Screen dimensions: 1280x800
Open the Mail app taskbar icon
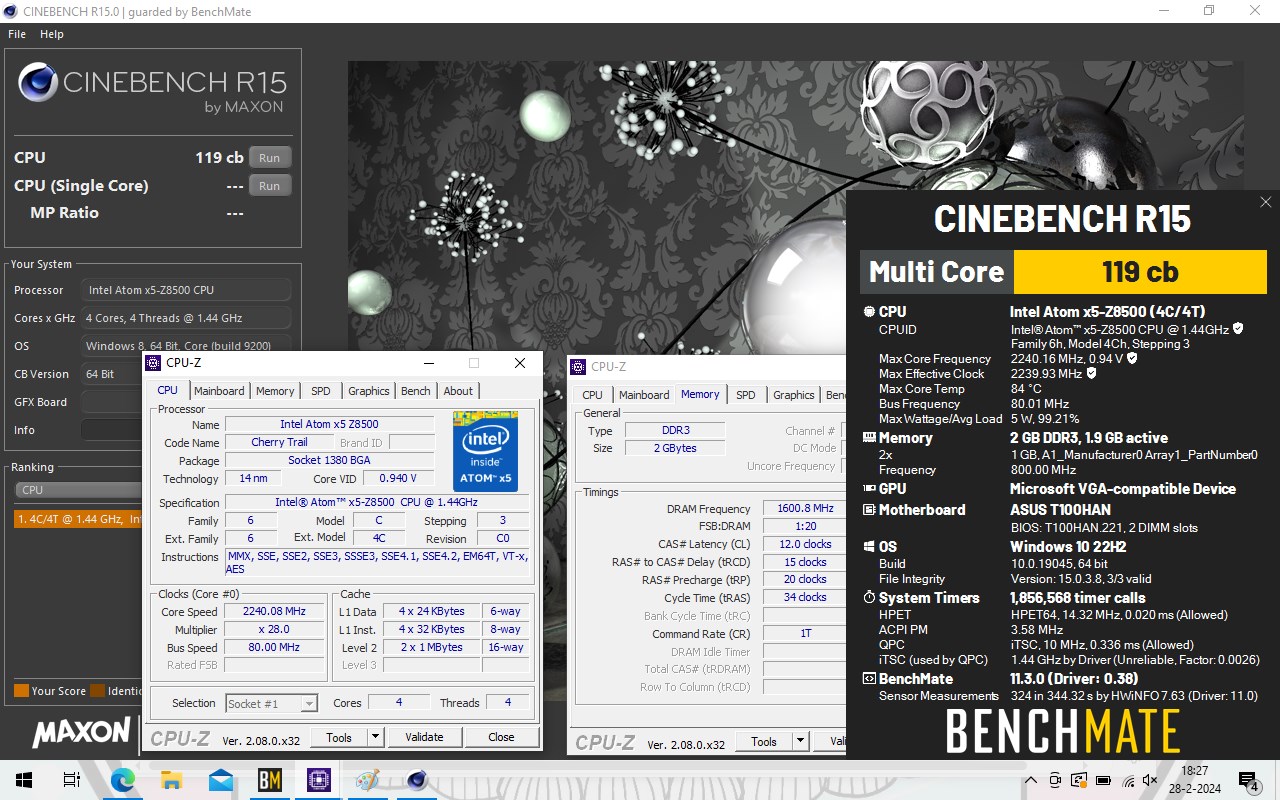click(x=220, y=780)
